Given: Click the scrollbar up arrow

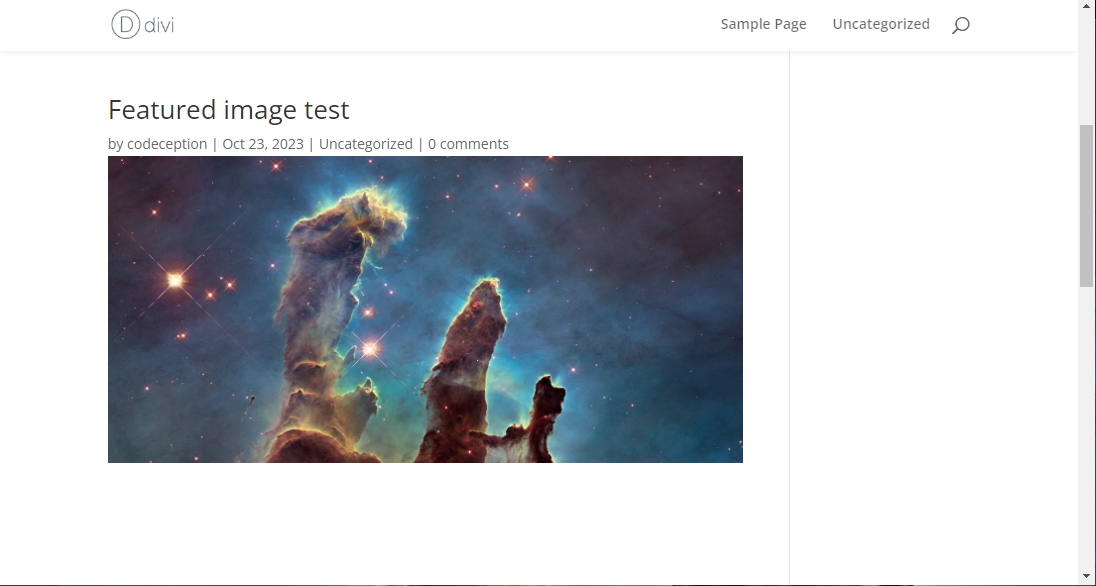Looking at the screenshot, I should [1086, 5].
